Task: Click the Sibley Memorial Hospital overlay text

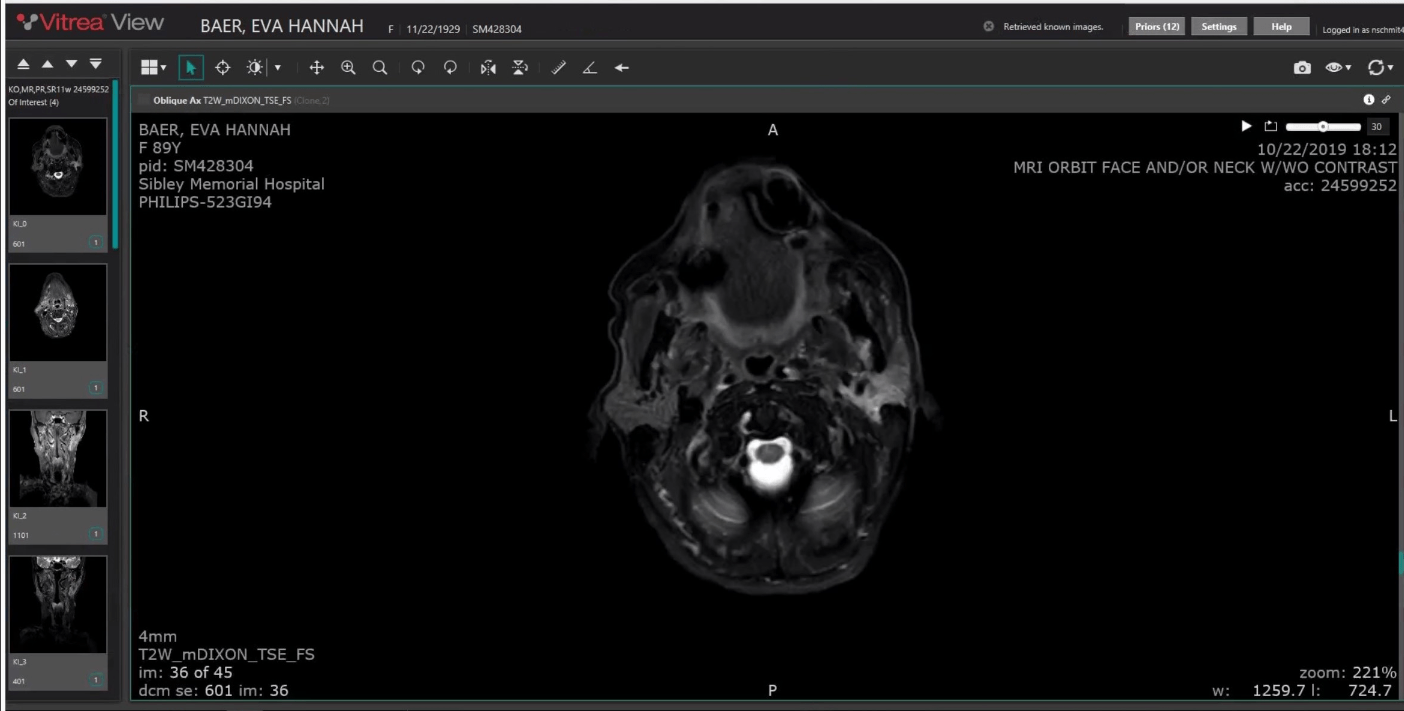Action: 231,184
